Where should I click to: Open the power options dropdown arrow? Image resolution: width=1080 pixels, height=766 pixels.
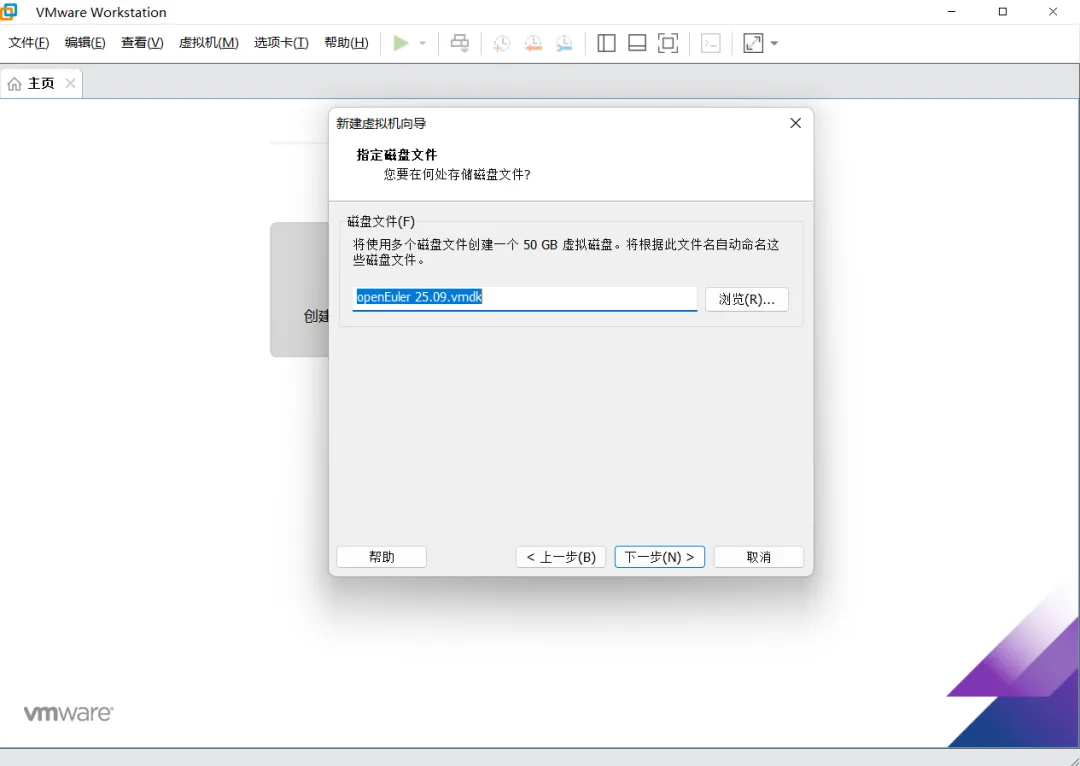[423, 43]
